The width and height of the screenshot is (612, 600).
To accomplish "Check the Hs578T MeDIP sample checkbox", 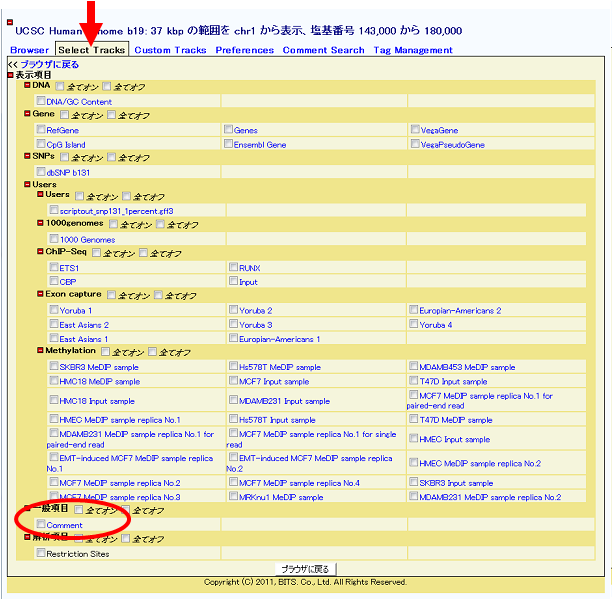I will [x=233, y=366].
